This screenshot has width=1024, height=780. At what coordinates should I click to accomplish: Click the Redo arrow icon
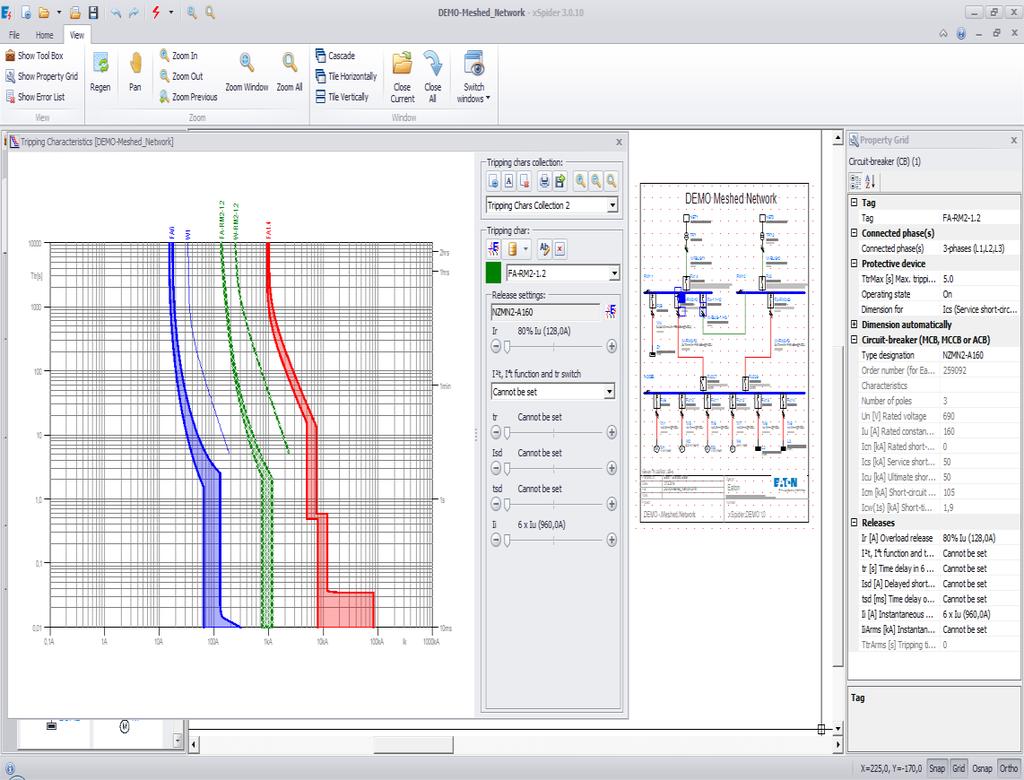click(134, 12)
